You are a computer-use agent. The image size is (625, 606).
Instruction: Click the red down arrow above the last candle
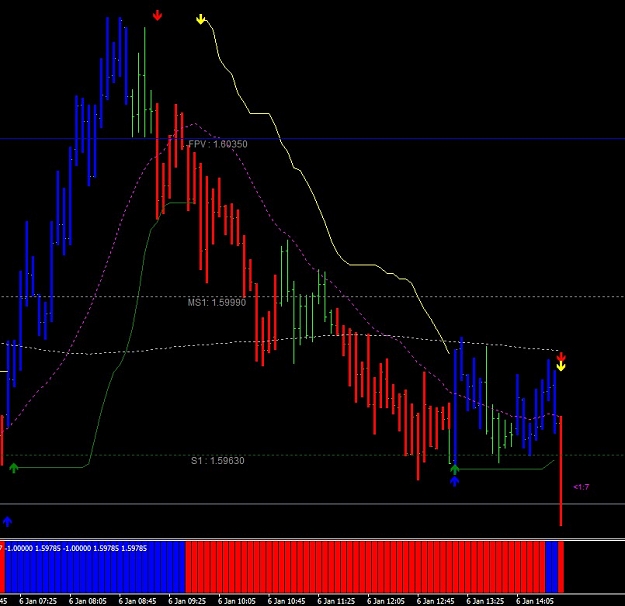tap(561, 356)
